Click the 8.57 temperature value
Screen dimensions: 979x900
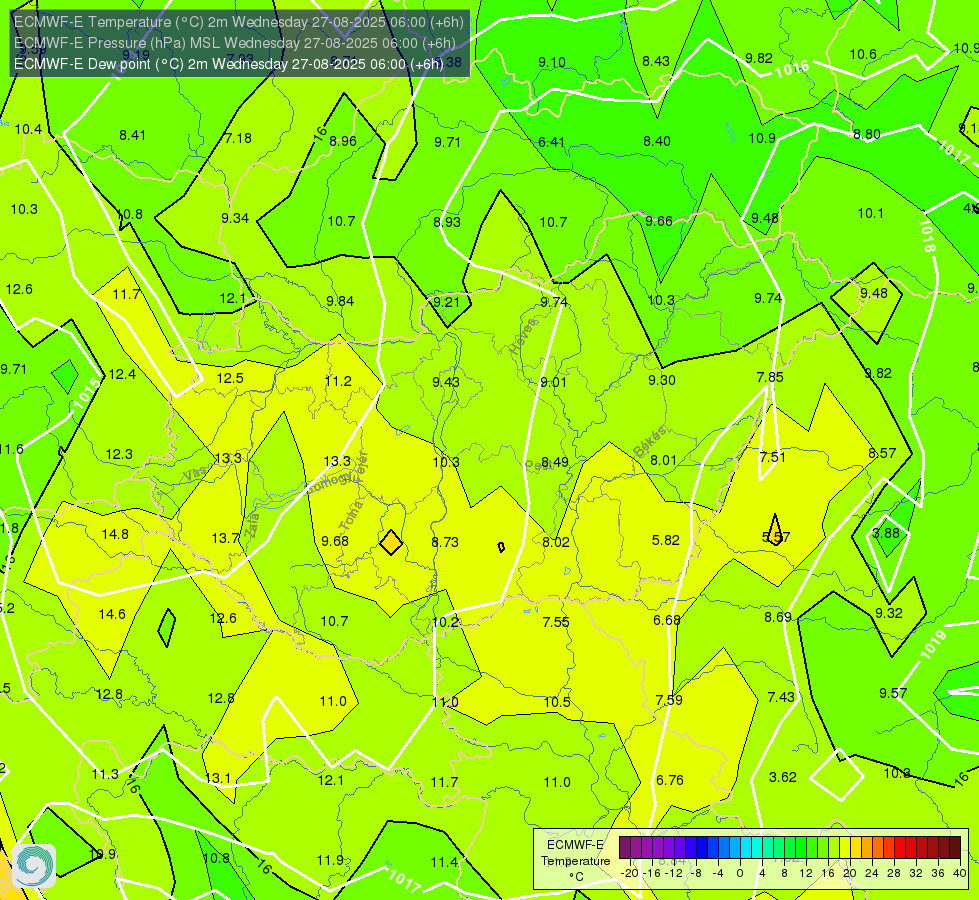point(882,453)
